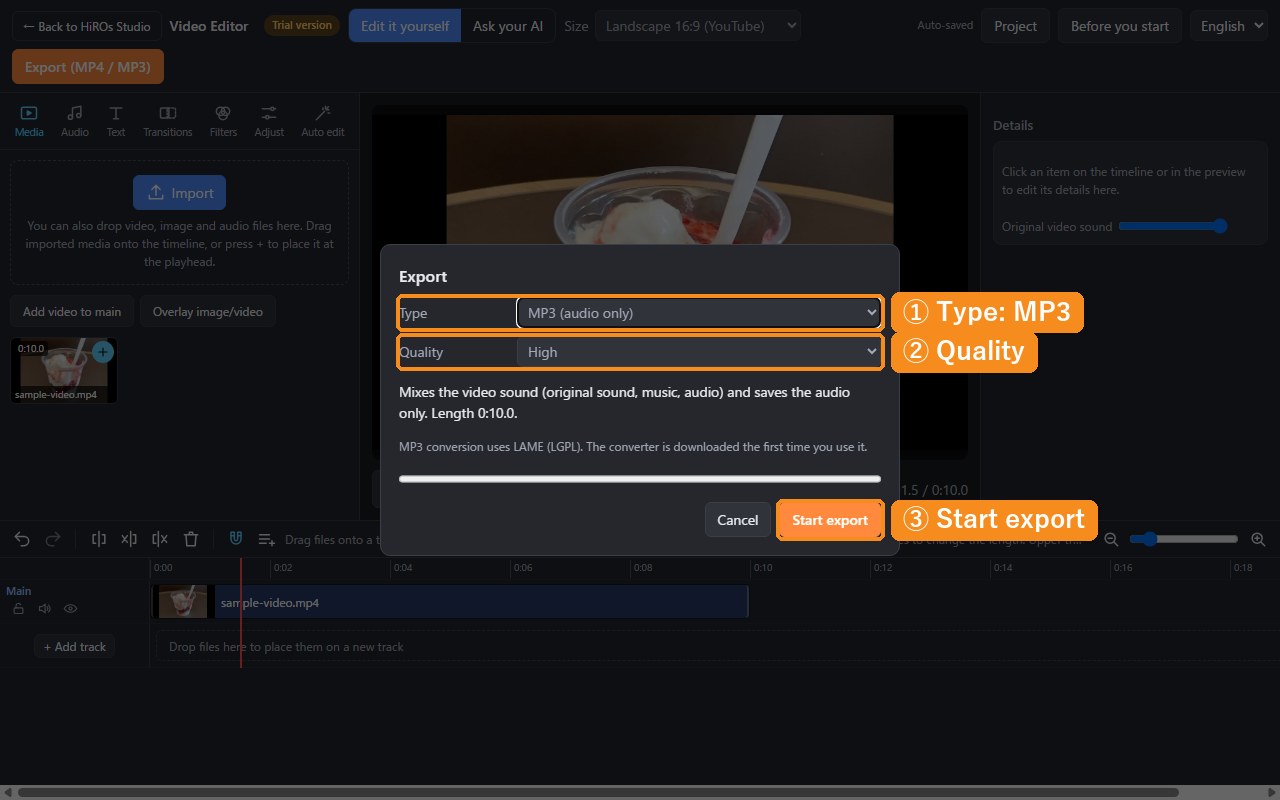This screenshot has height=800, width=1280.
Task: Open the Media panel tab
Action: 29,121
